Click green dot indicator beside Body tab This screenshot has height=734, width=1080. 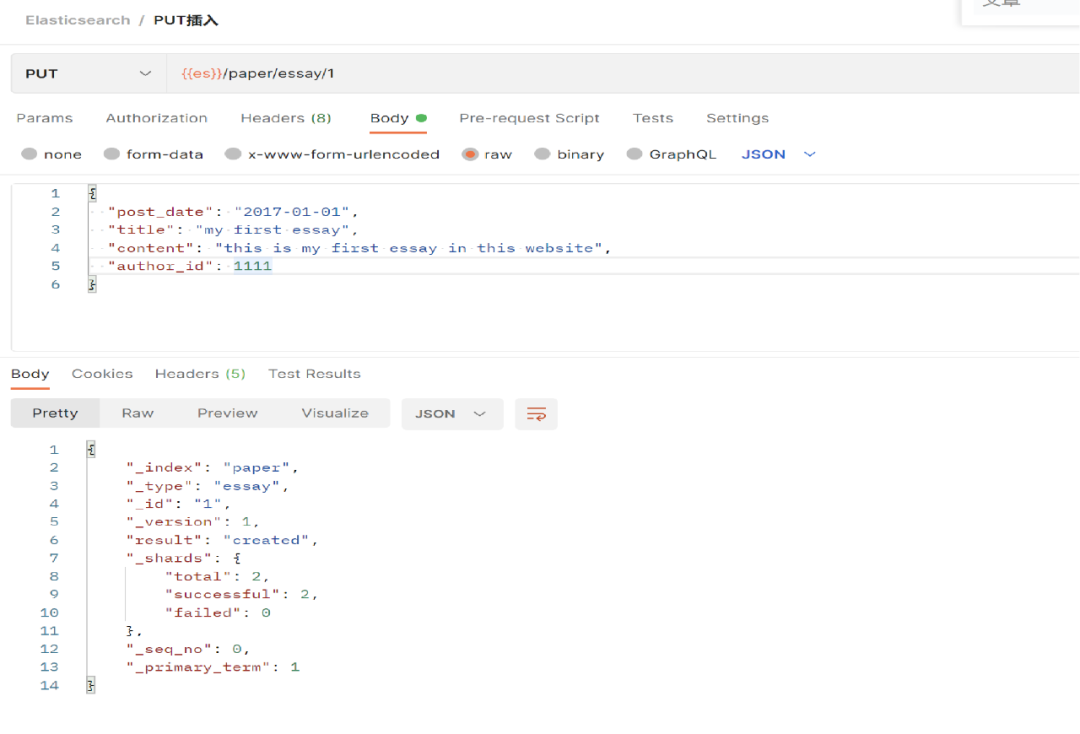[x=422, y=118]
